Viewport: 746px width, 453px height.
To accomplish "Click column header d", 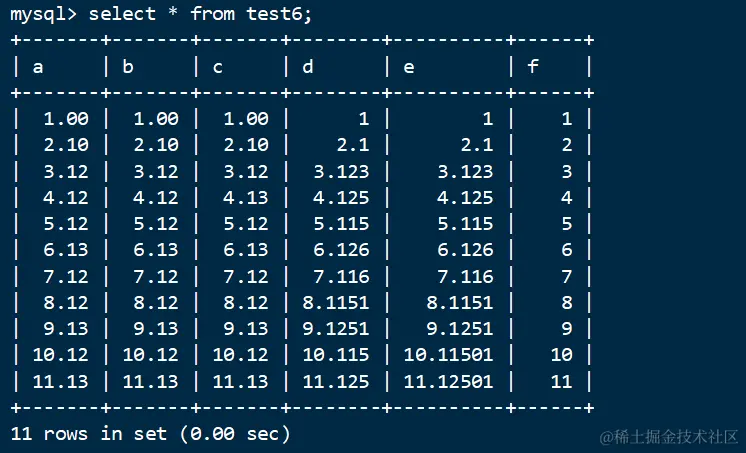I will click(x=308, y=66).
